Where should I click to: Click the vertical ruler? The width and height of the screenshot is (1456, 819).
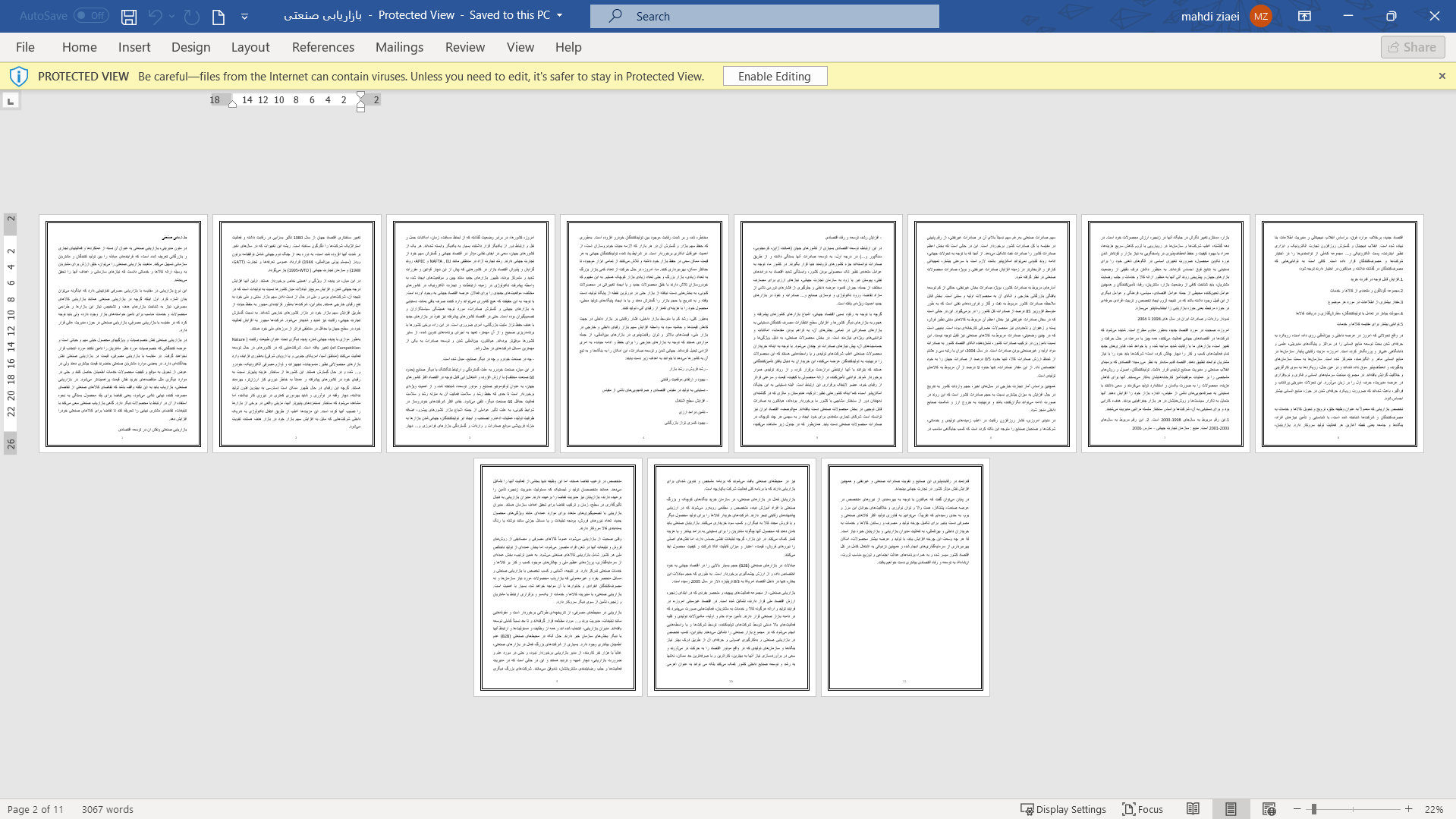coord(11,334)
